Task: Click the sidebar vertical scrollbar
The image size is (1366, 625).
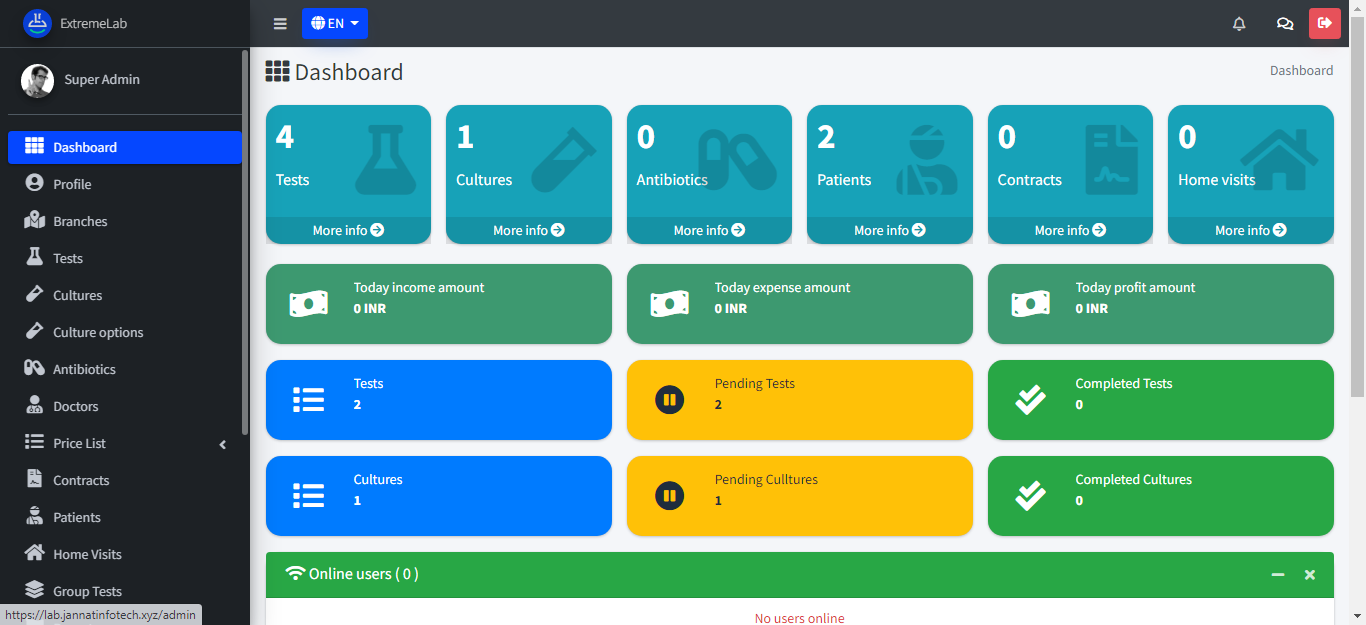Action: [245, 250]
